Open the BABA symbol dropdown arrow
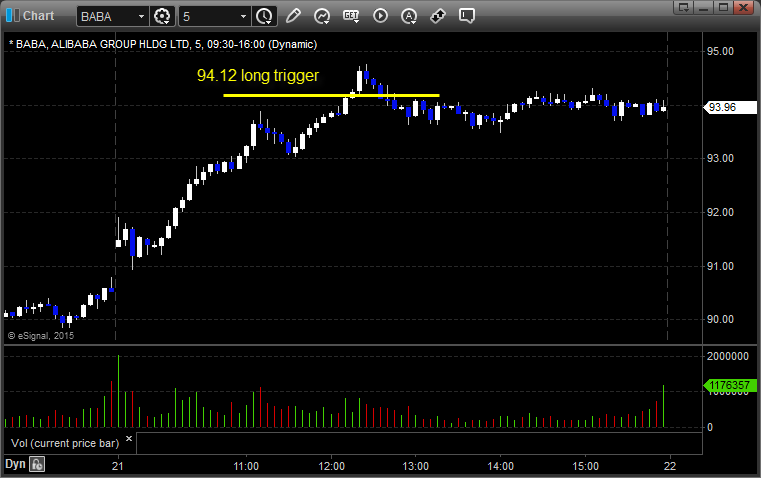 pos(141,16)
